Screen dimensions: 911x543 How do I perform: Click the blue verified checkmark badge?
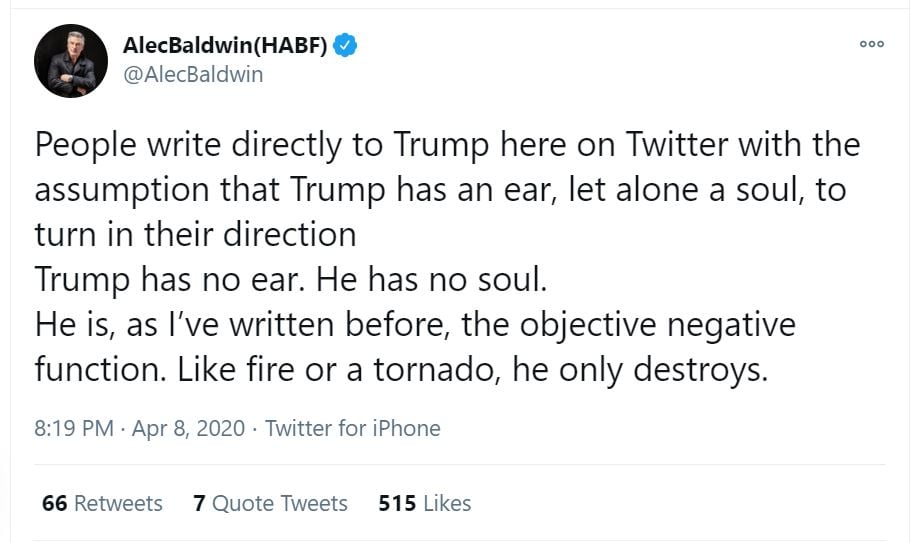tap(347, 45)
